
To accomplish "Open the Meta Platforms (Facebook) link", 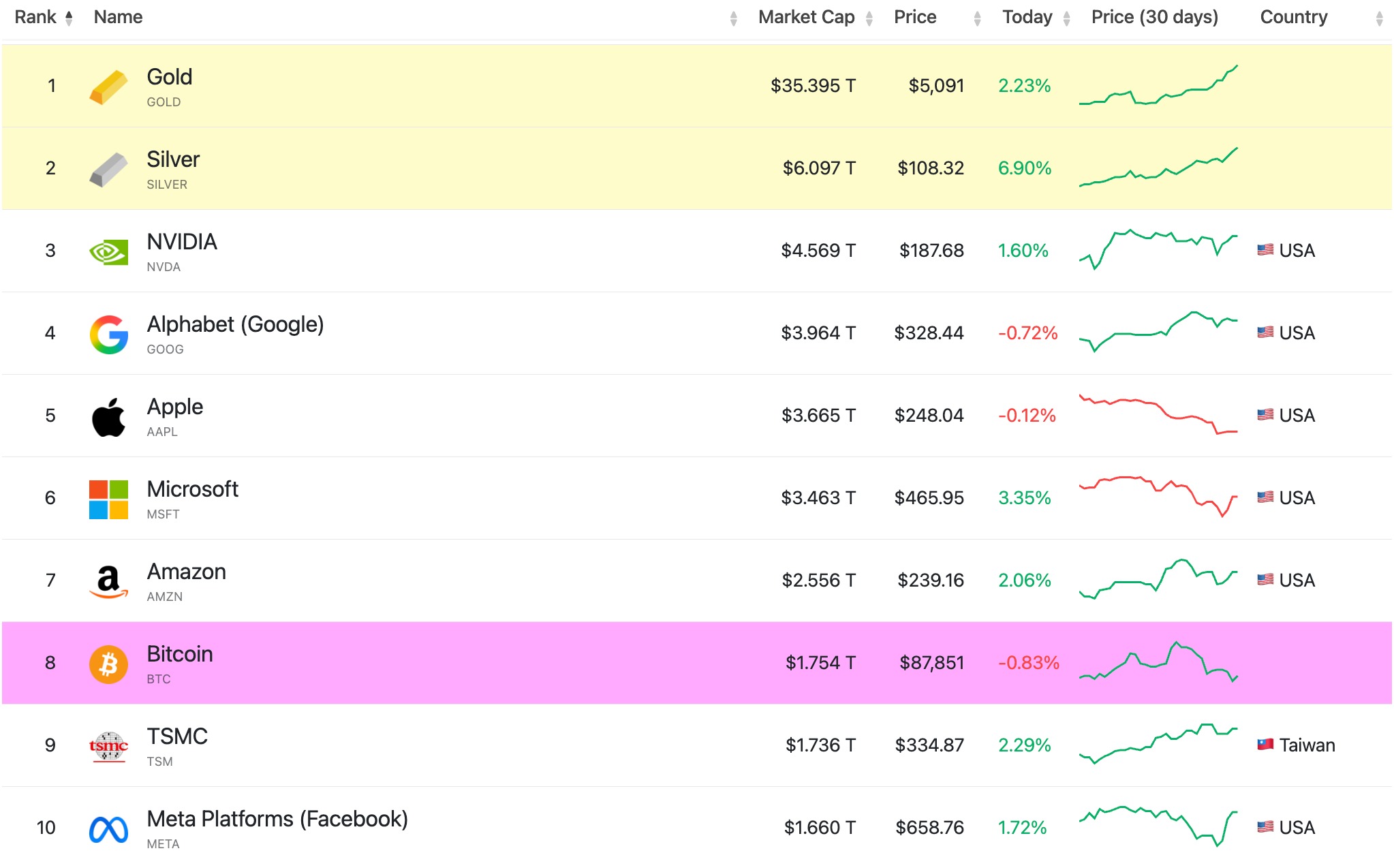I will coord(277,819).
